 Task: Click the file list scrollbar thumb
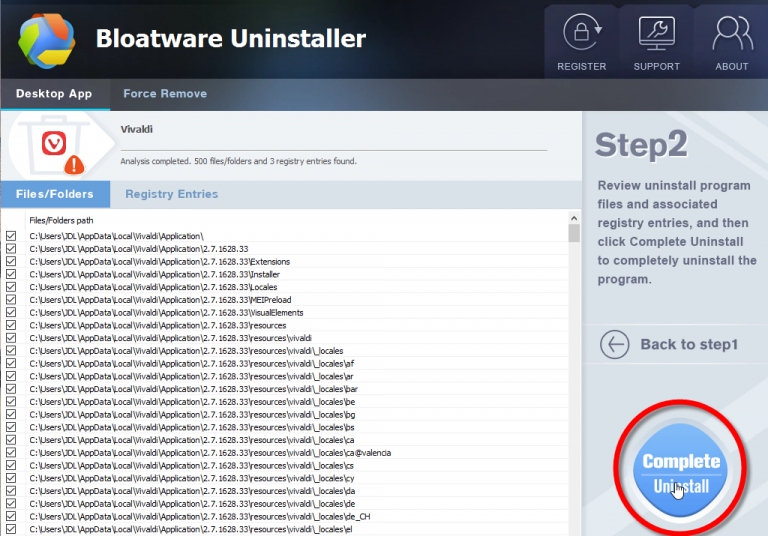pos(574,233)
